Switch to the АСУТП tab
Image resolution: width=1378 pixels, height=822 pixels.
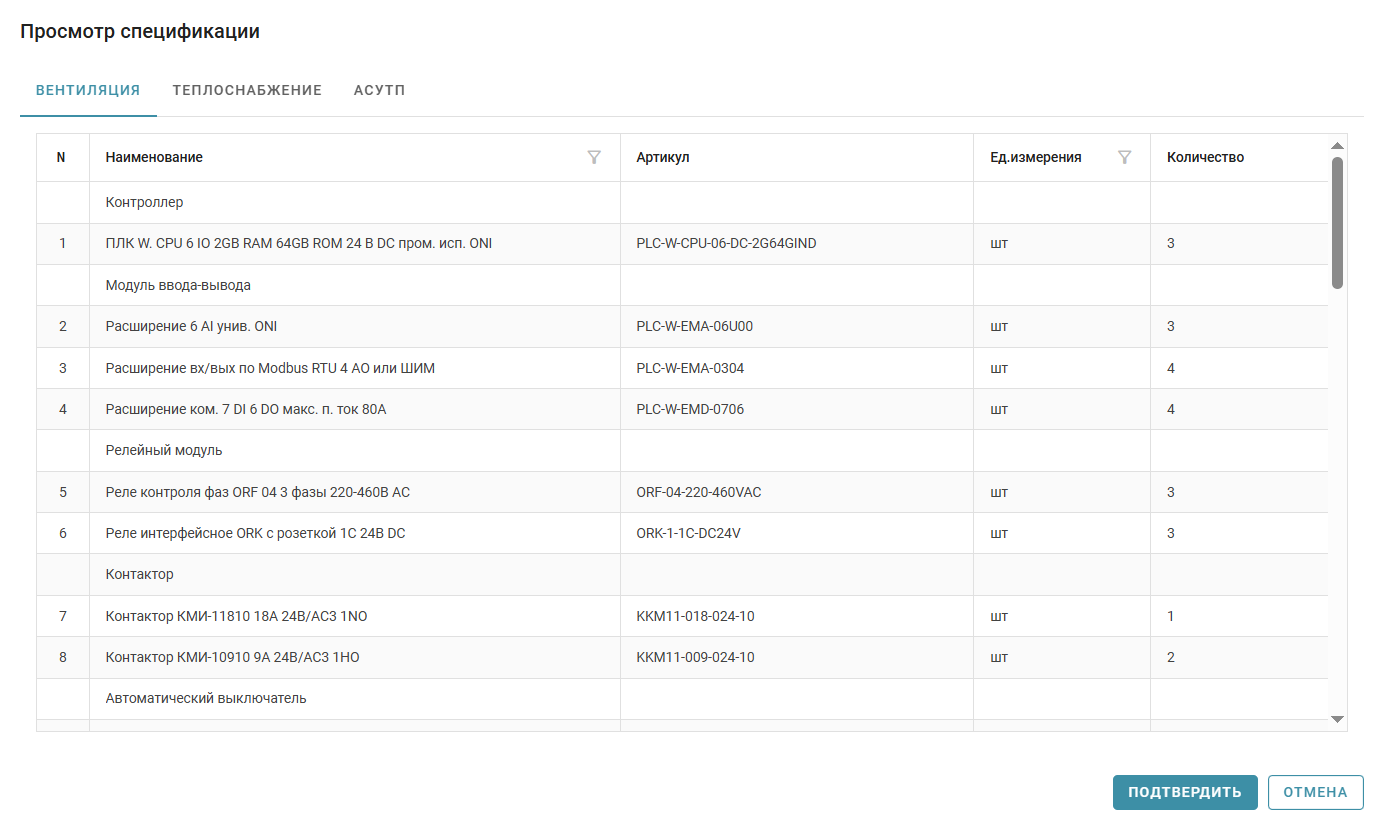[379, 90]
